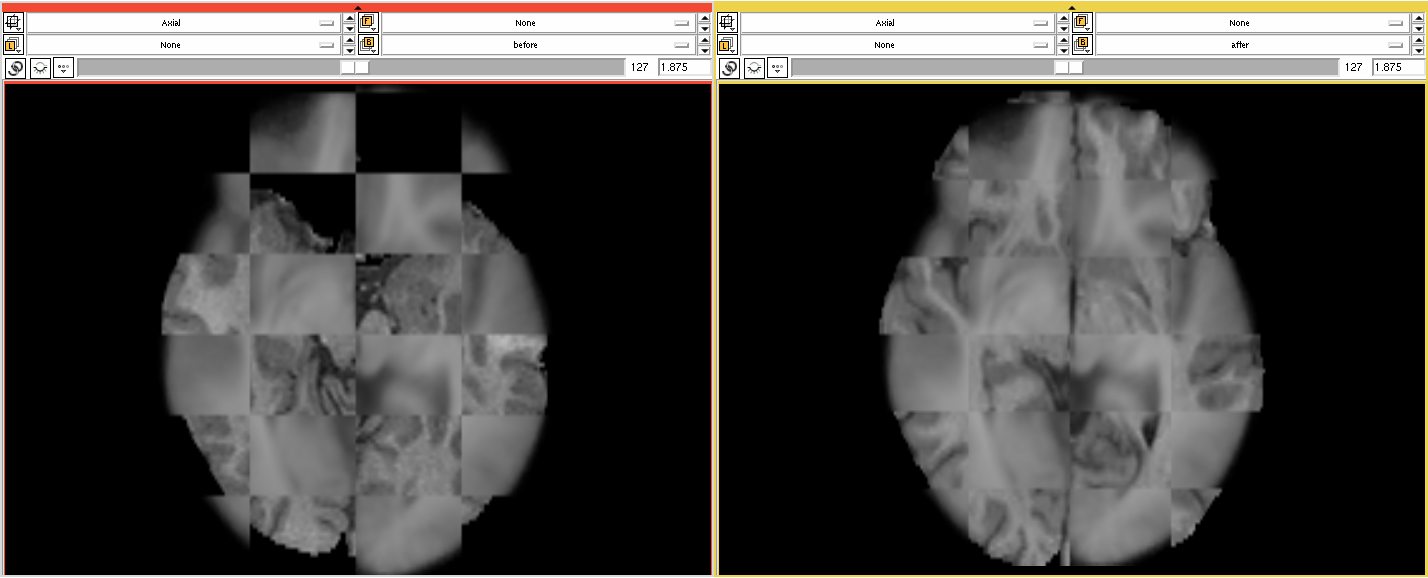Toggle slice linking in red viewer
The height and width of the screenshot is (578, 1428).
pyautogui.click(x=15, y=68)
